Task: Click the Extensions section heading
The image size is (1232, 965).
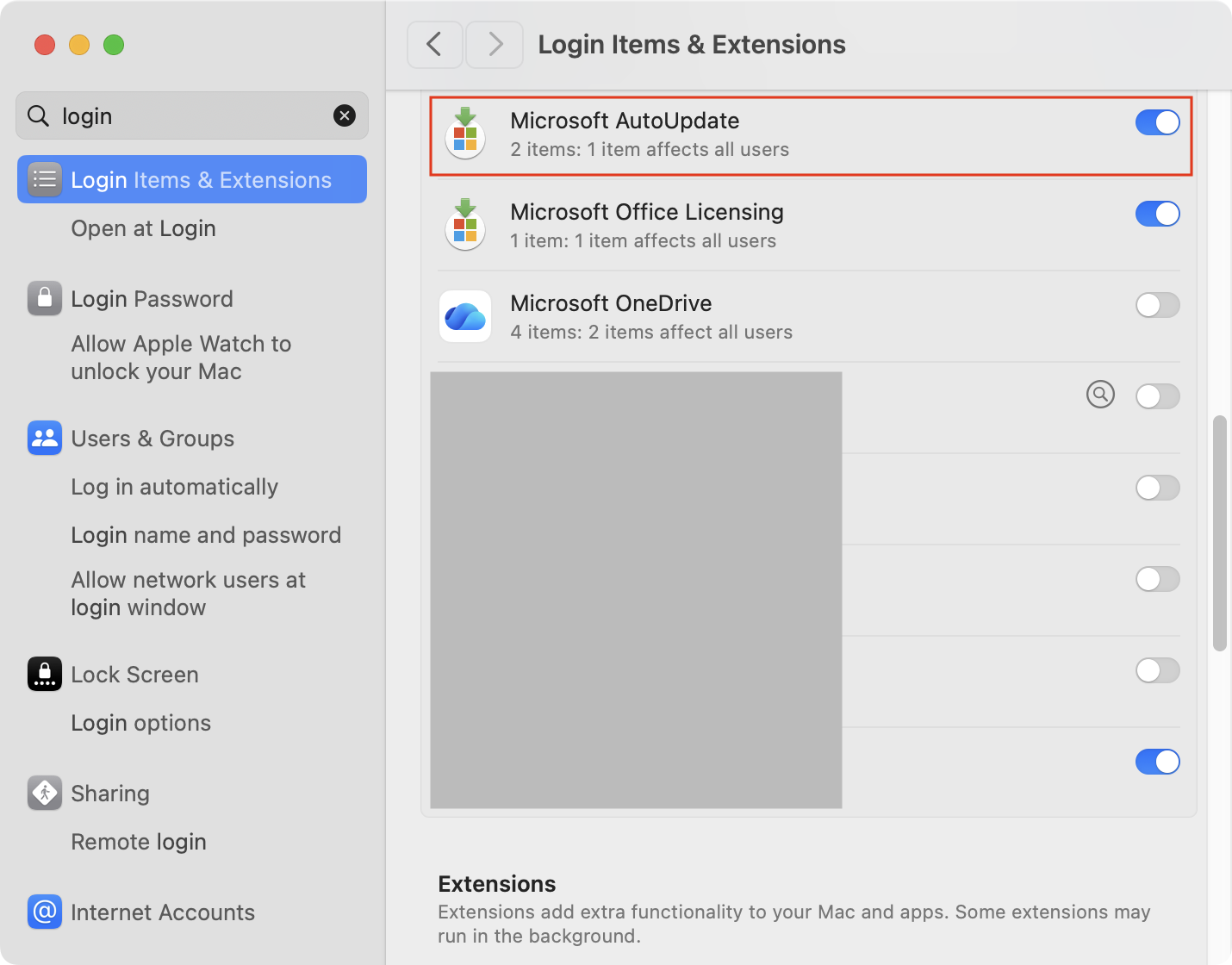Action: point(497,884)
